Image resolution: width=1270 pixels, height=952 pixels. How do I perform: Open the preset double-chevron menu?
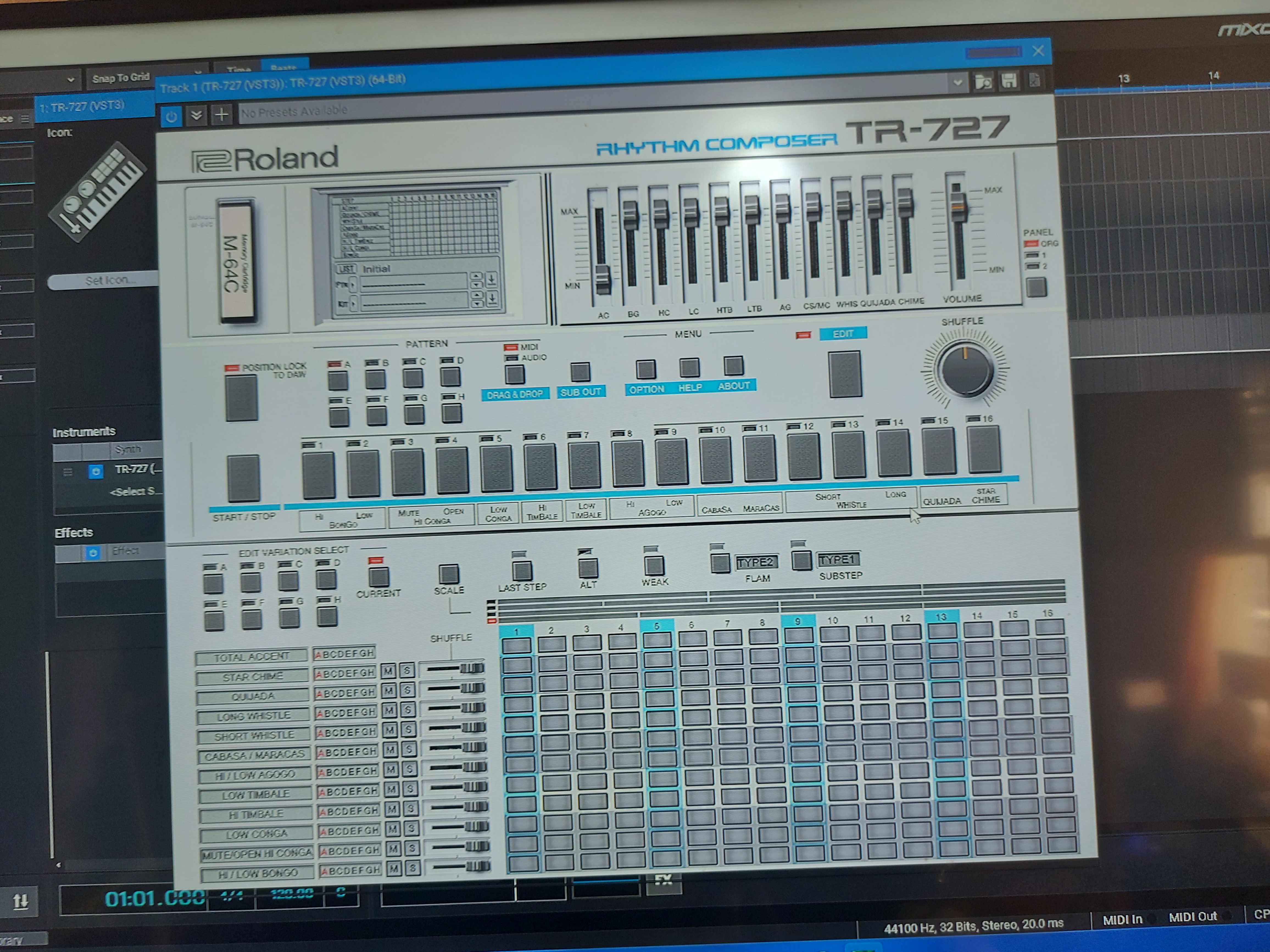(196, 116)
